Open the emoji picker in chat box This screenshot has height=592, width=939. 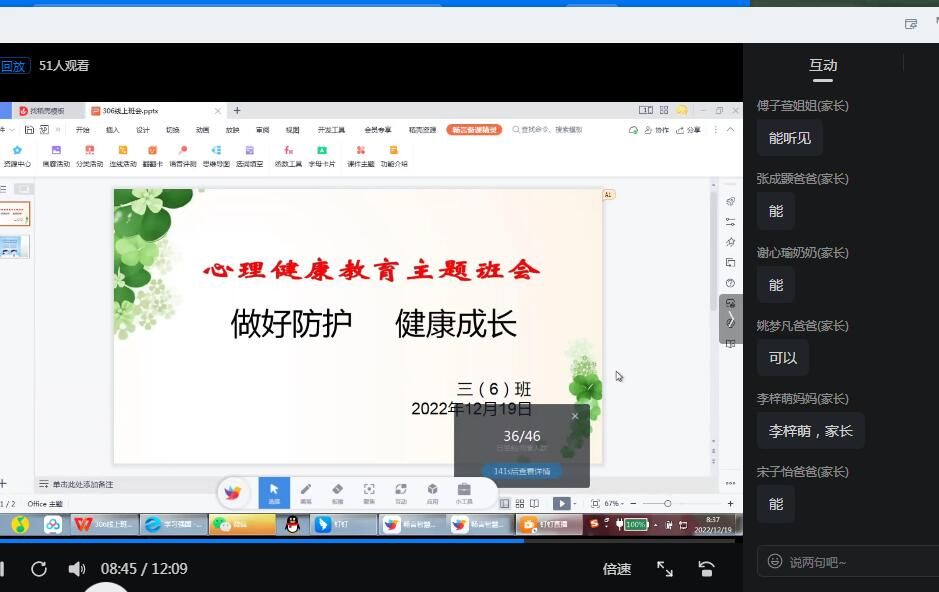(x=774, y=562)
